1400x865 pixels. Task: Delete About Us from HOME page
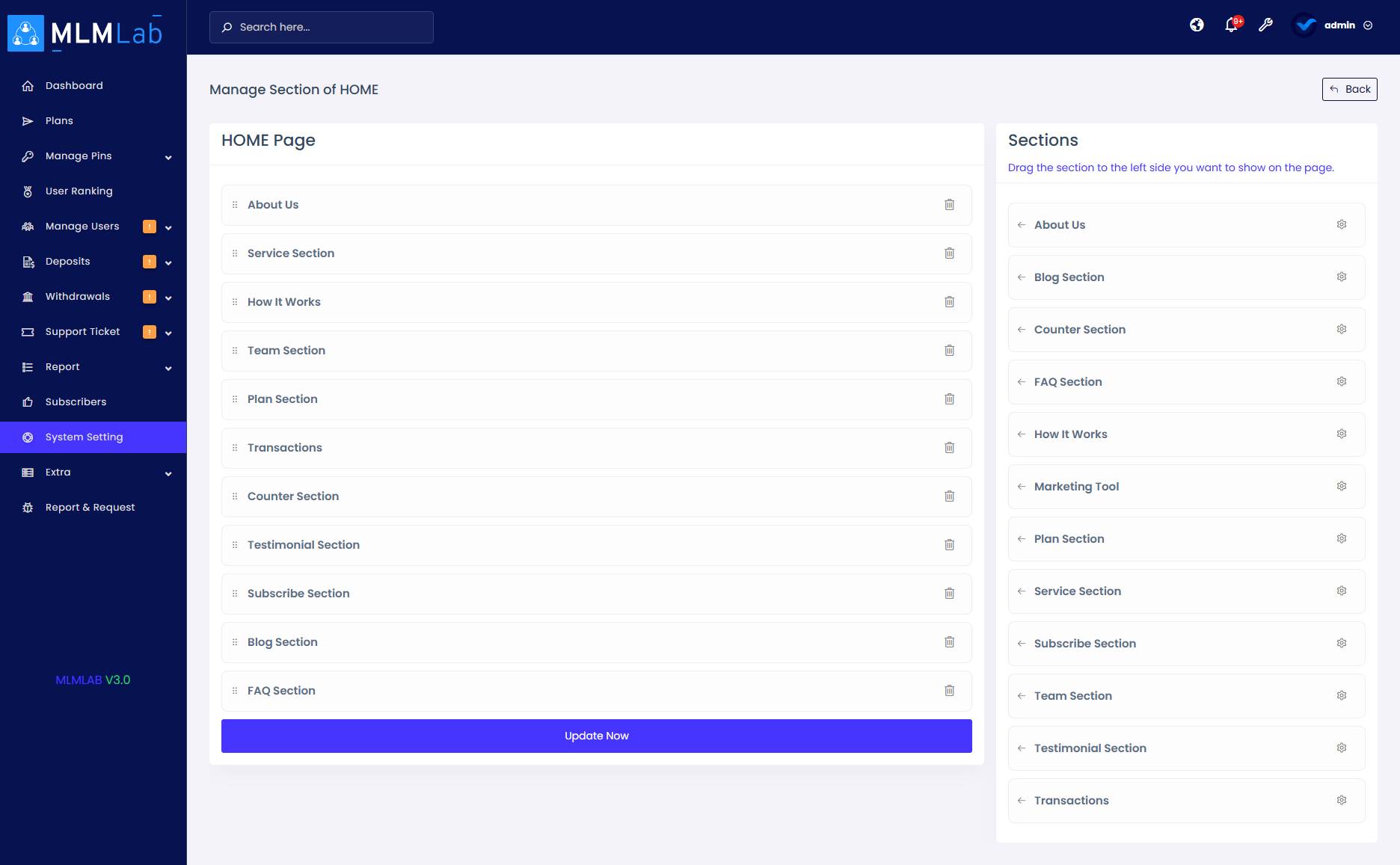949,205
